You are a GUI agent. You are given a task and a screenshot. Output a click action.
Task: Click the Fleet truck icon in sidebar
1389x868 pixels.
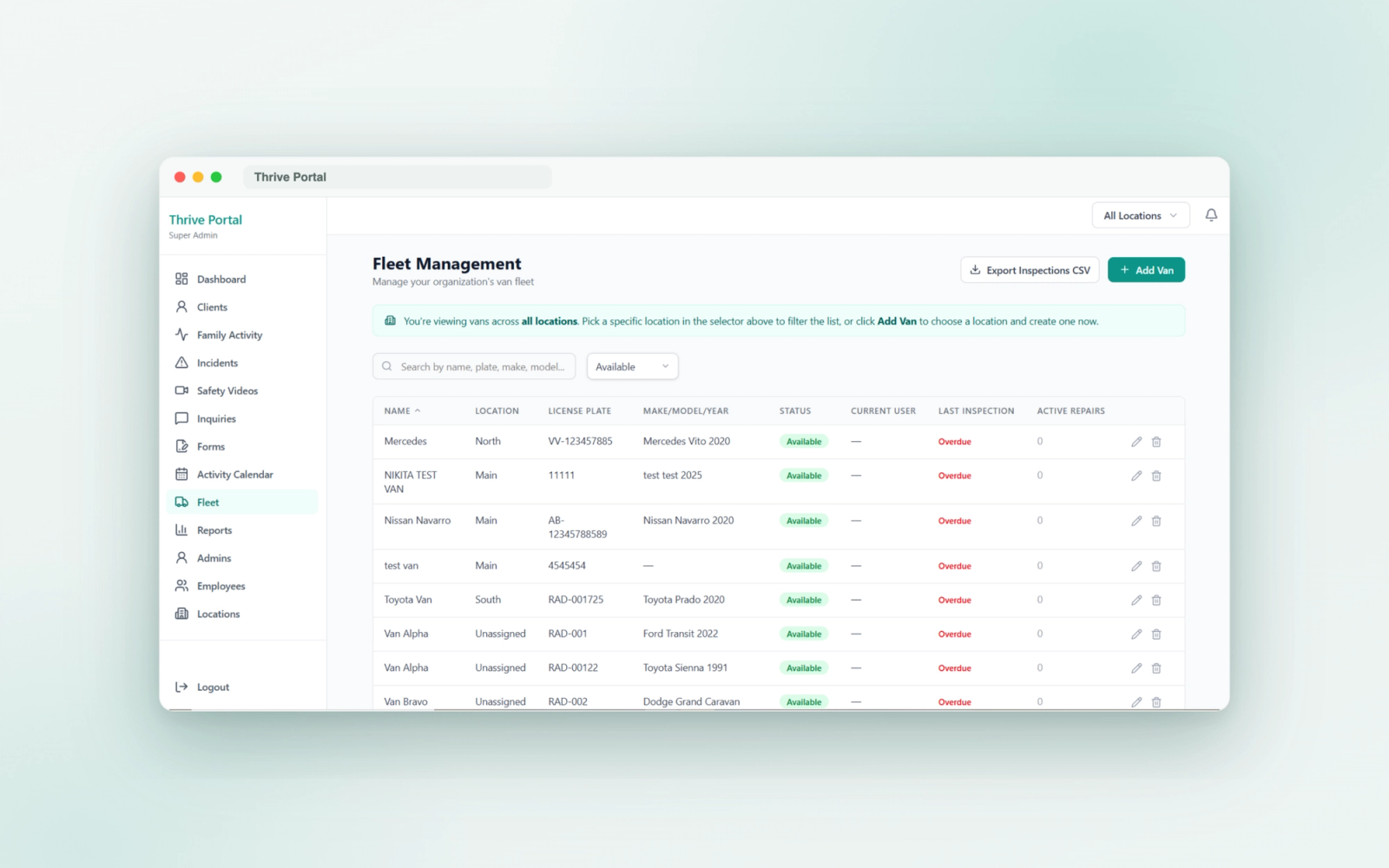pyautogui.click(x=181, y=502)
